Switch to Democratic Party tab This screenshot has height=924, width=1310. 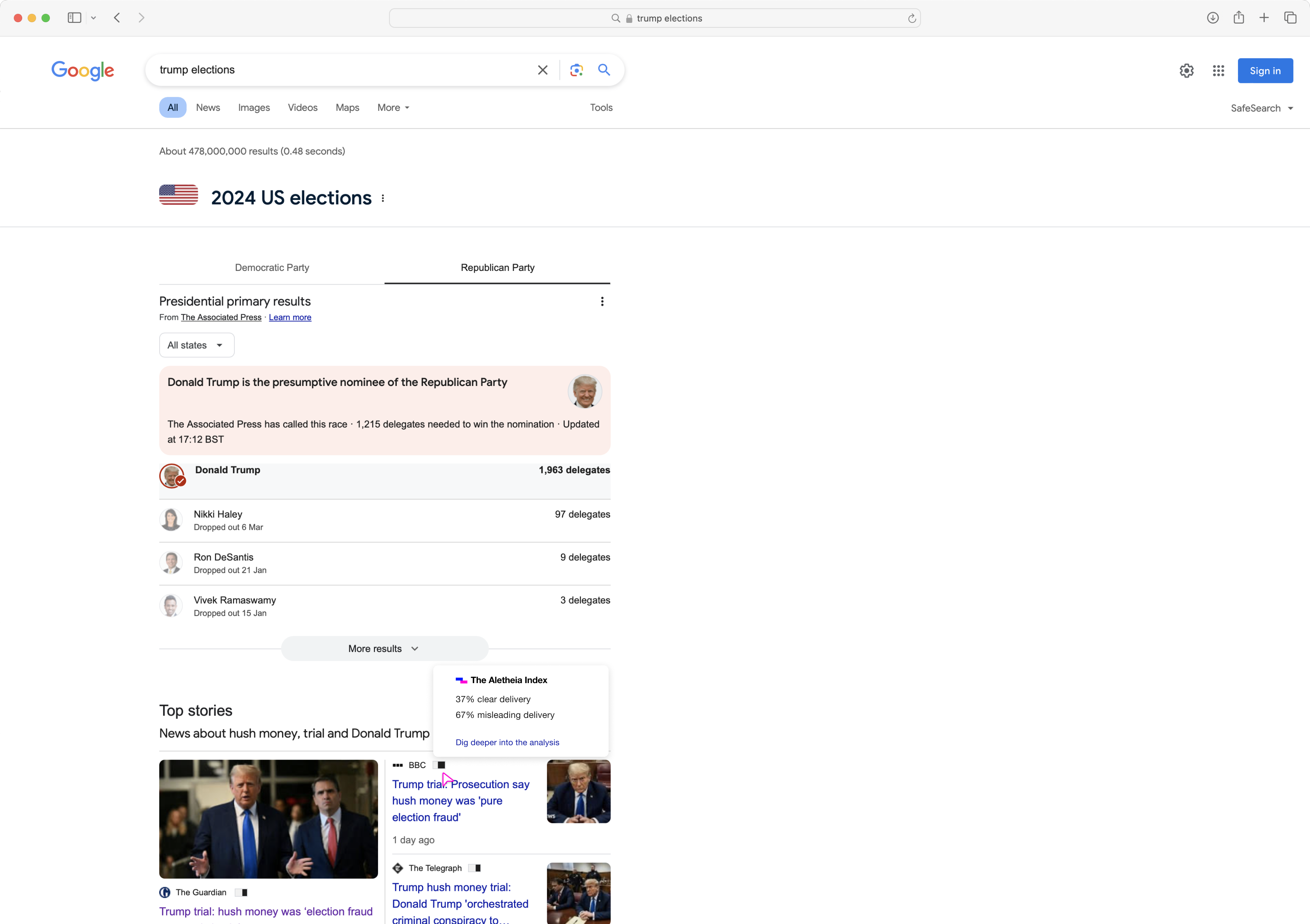(x=272, y=268)
